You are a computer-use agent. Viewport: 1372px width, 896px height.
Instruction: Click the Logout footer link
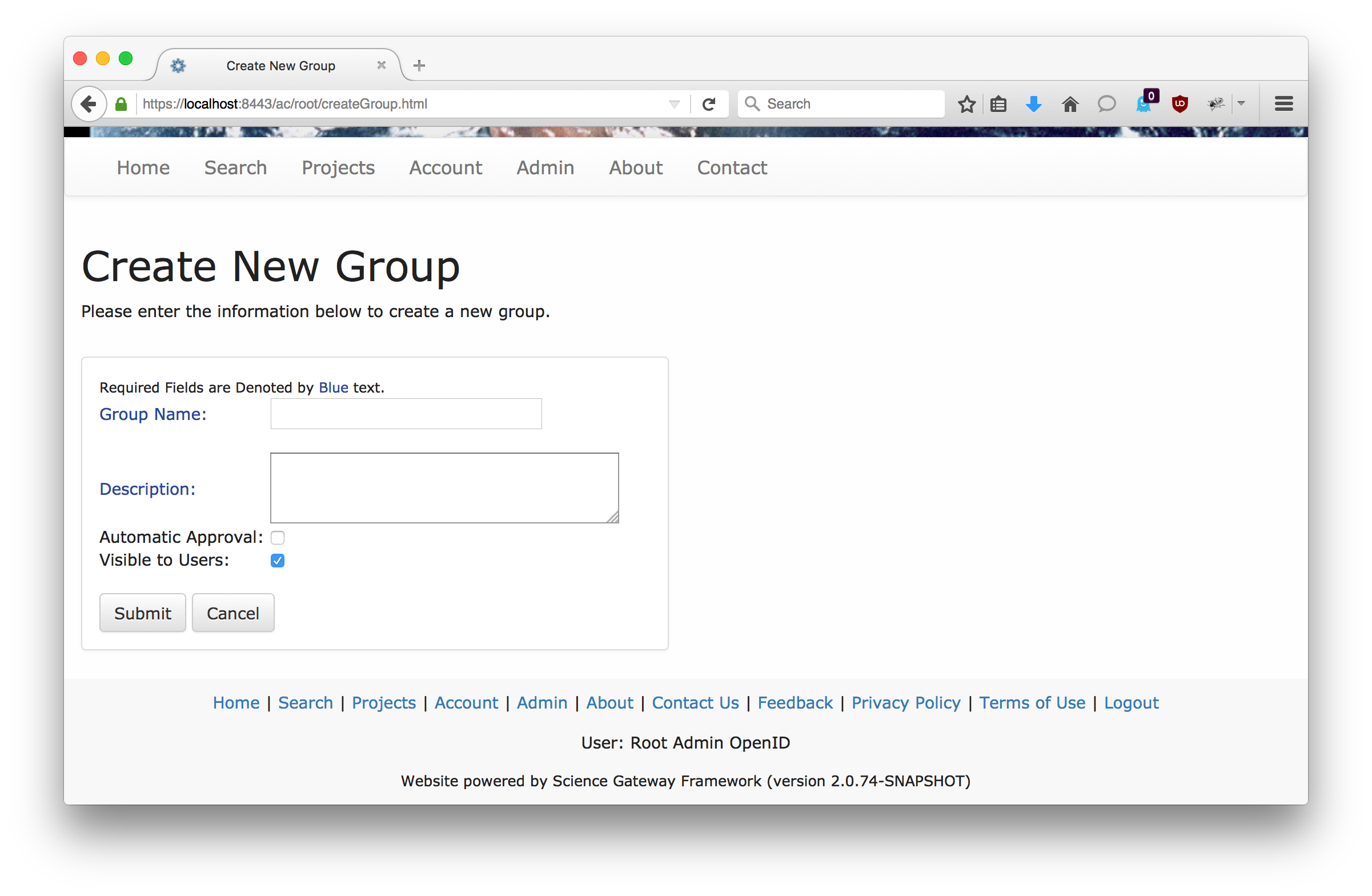[1130, 703]
